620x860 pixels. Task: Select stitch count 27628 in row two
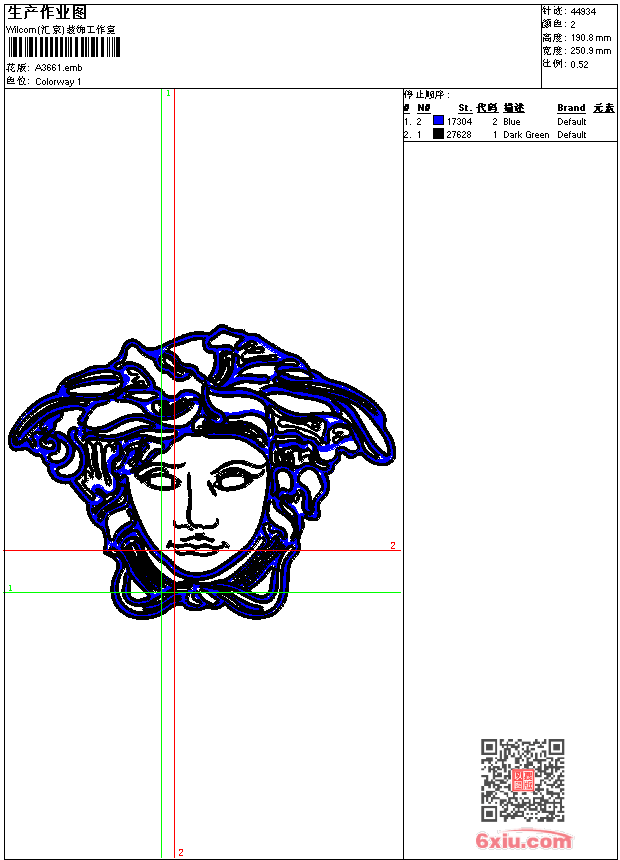459,135
